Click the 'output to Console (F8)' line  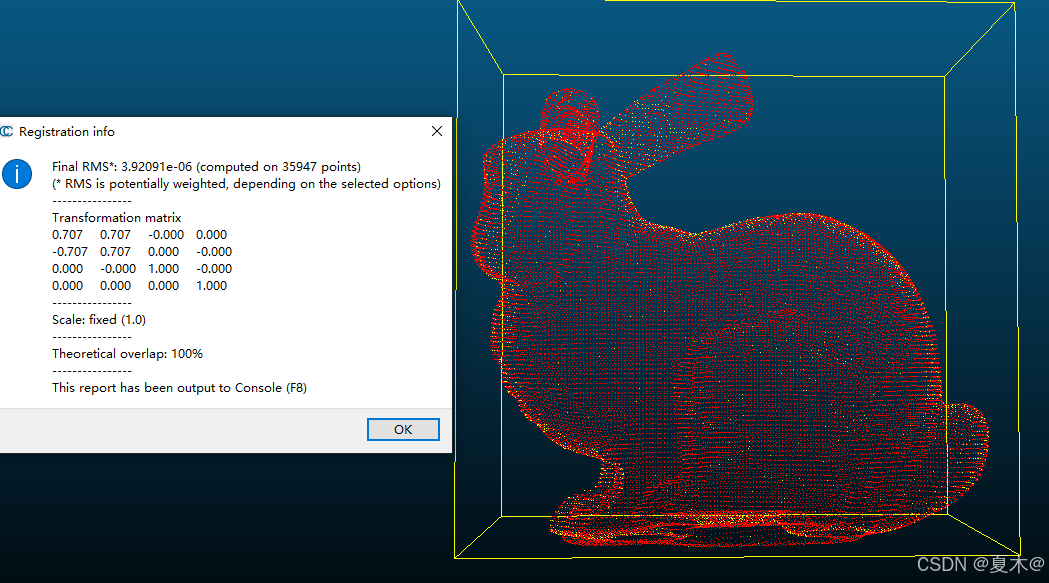click(179, 388)
